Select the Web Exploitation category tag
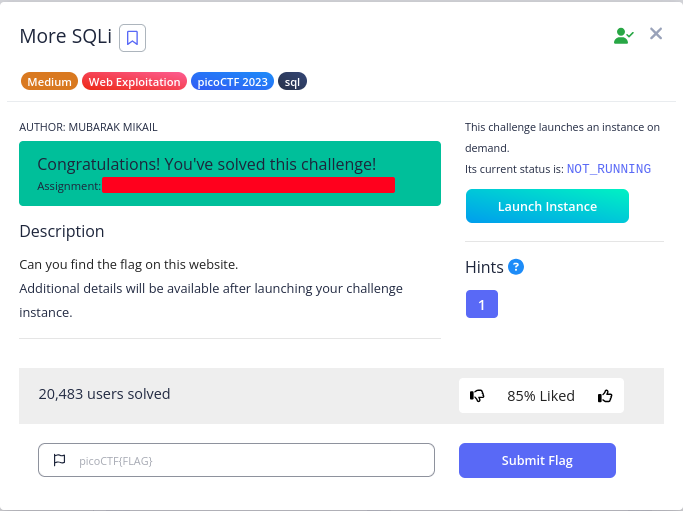 click(134, 82)
